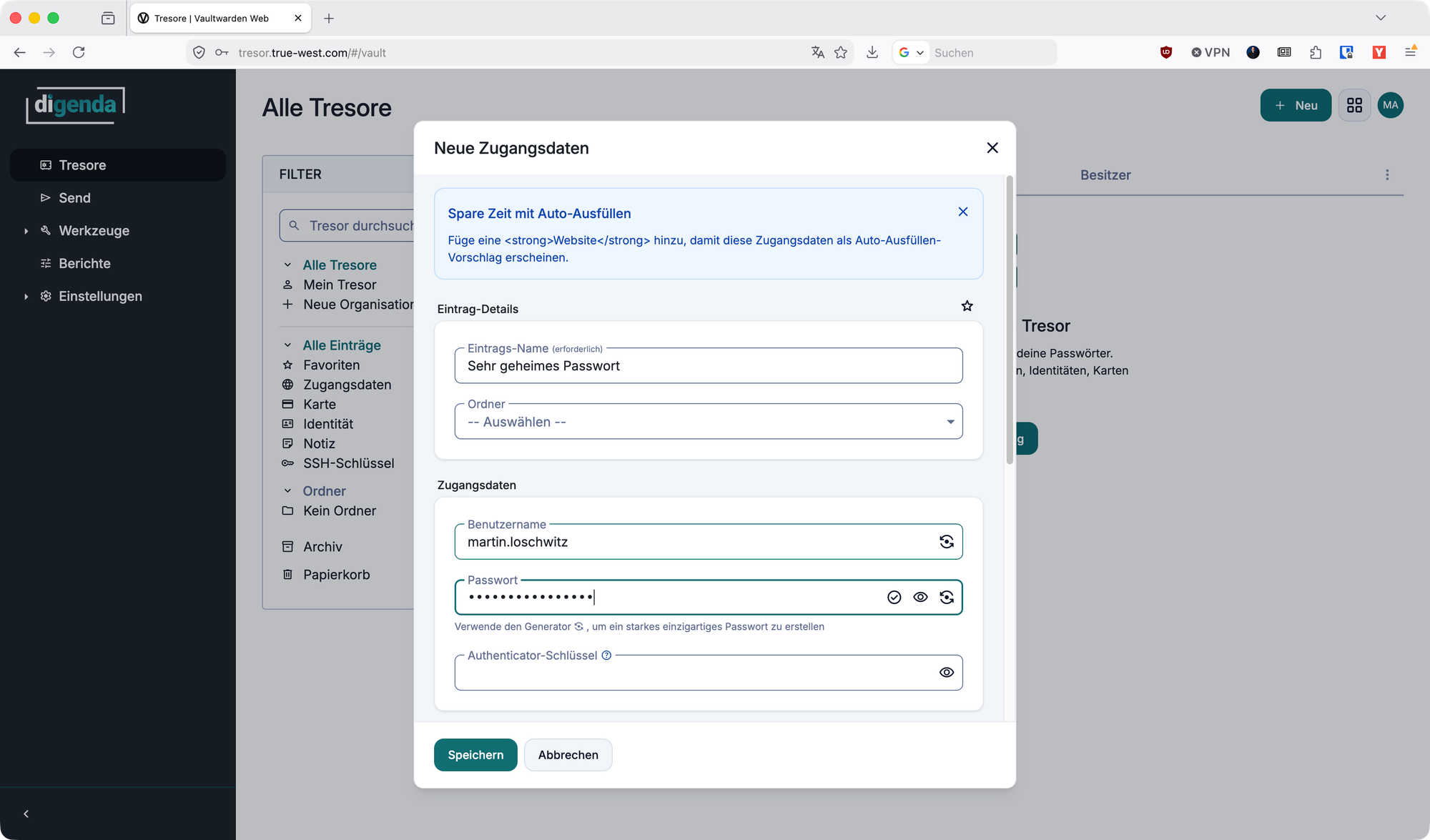Click the Tresor durchsuchen search box
Screen dimensions: 1430x840
click(x=347, y=226)
